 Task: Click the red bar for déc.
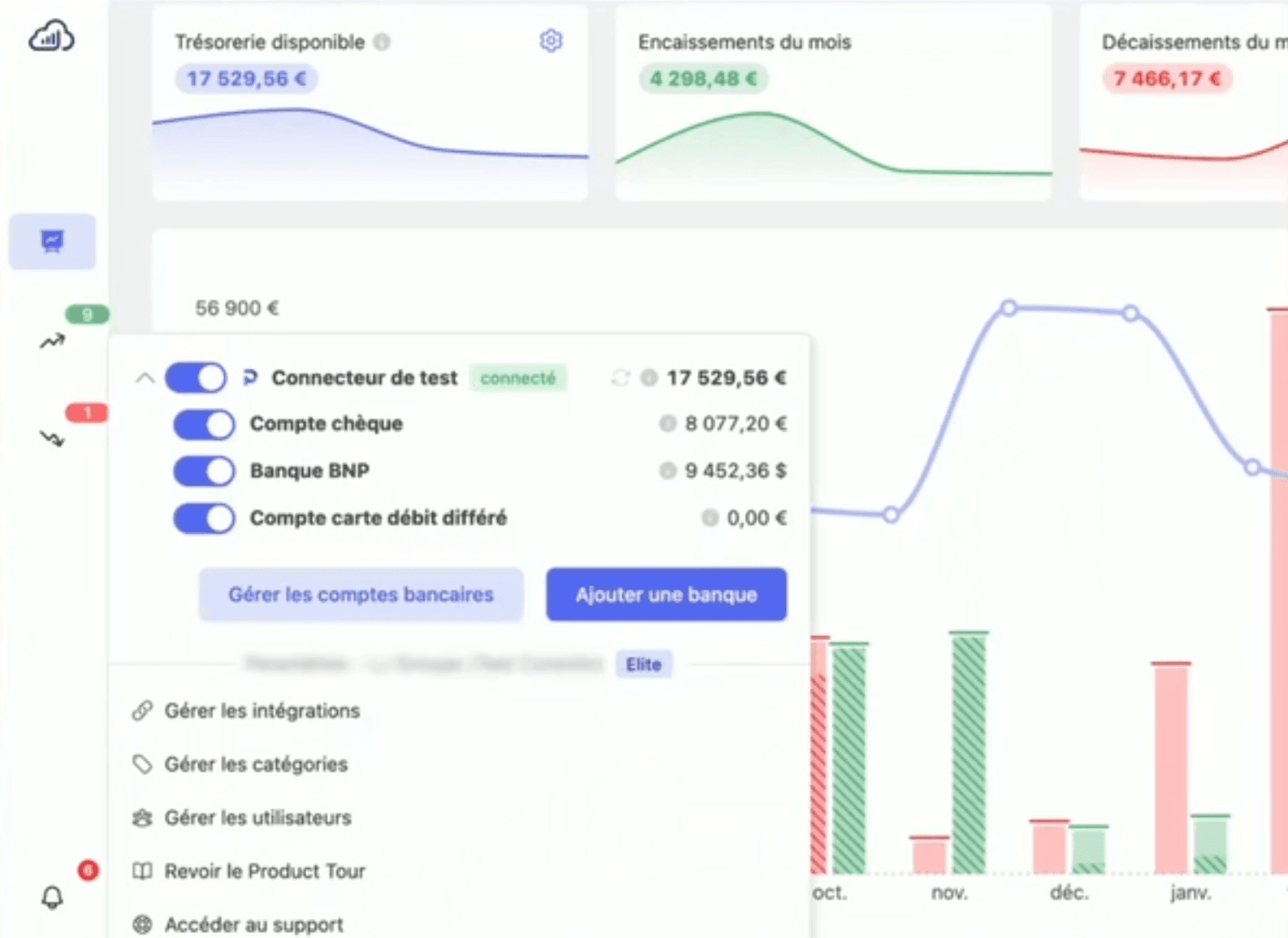tap(1049, 847)
